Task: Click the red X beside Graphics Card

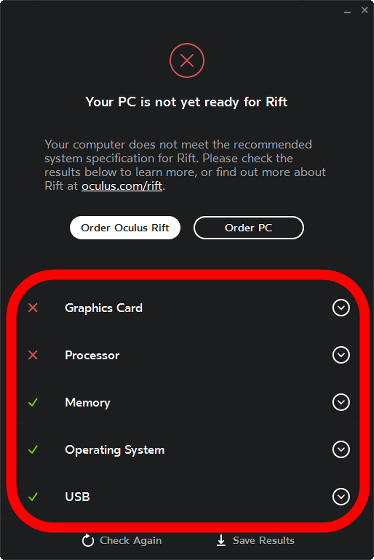Action: point(33,308)
